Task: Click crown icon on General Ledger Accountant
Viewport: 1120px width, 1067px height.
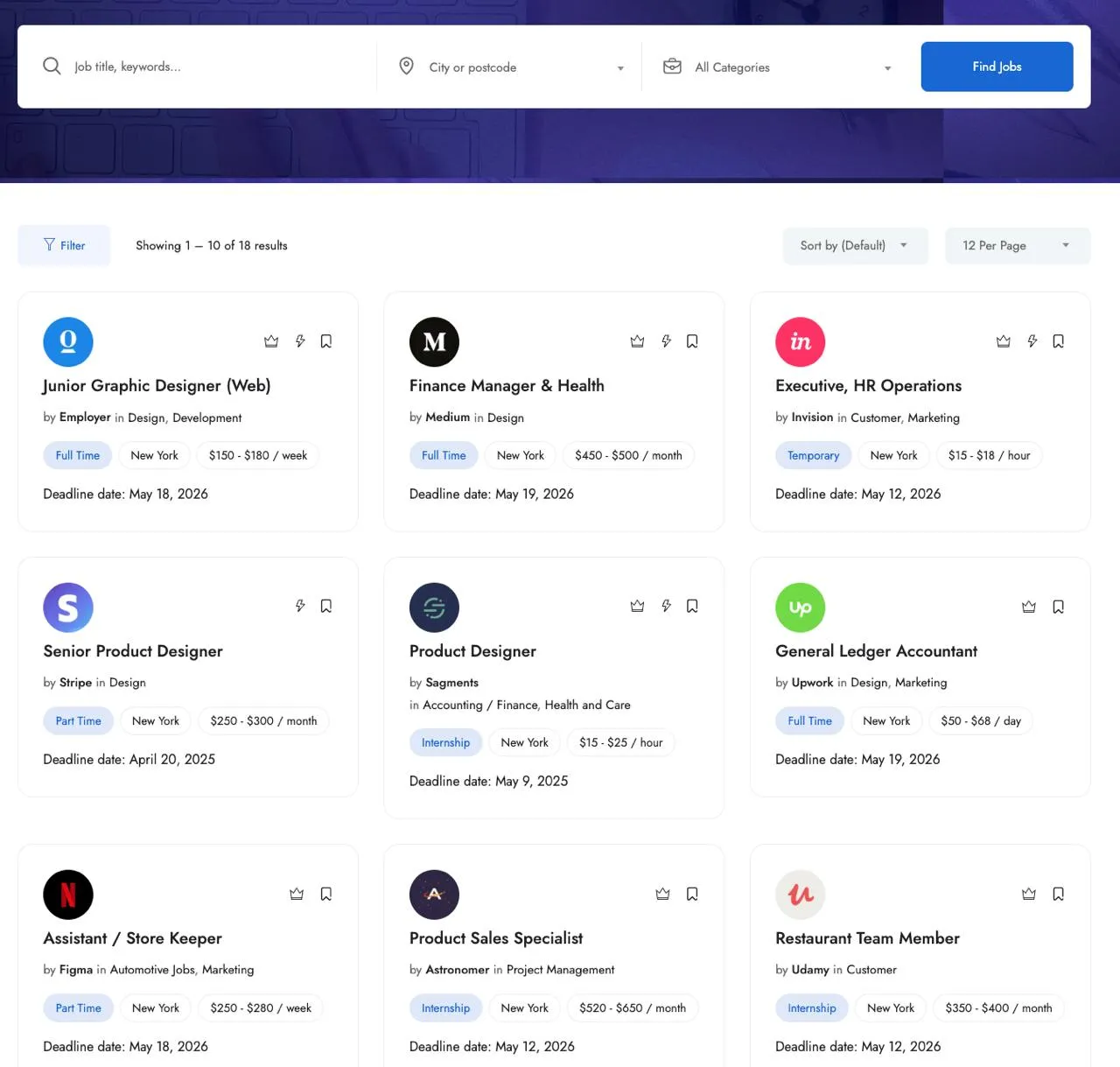Action: pyautogui.click(x=1029, y=607)
